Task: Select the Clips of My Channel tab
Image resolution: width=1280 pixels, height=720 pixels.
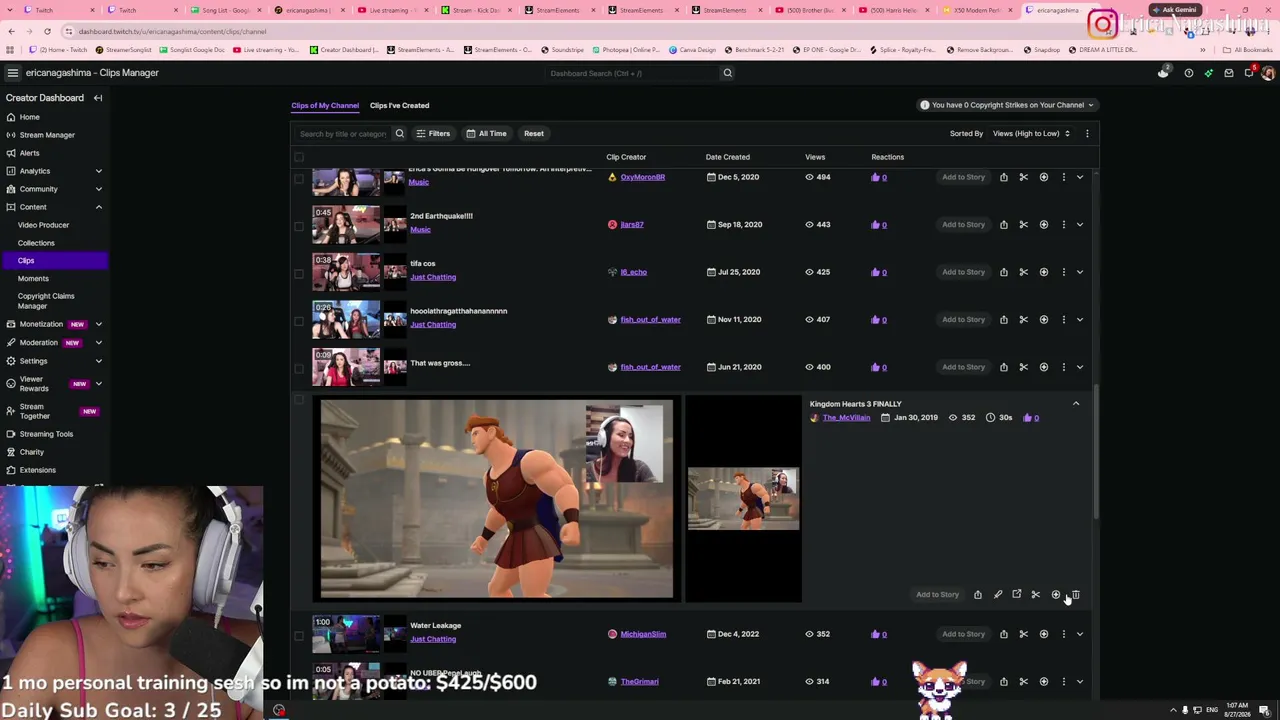Action: pyautogui.click(x=325, y=105)
